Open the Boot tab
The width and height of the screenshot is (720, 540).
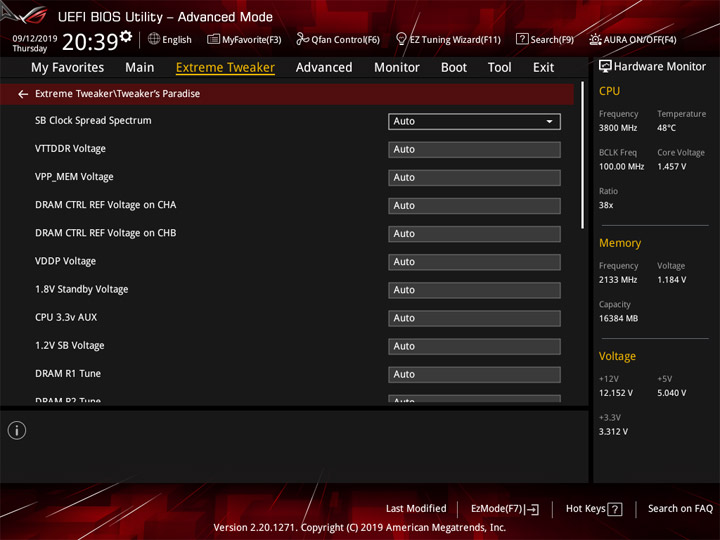coord(454,68)
